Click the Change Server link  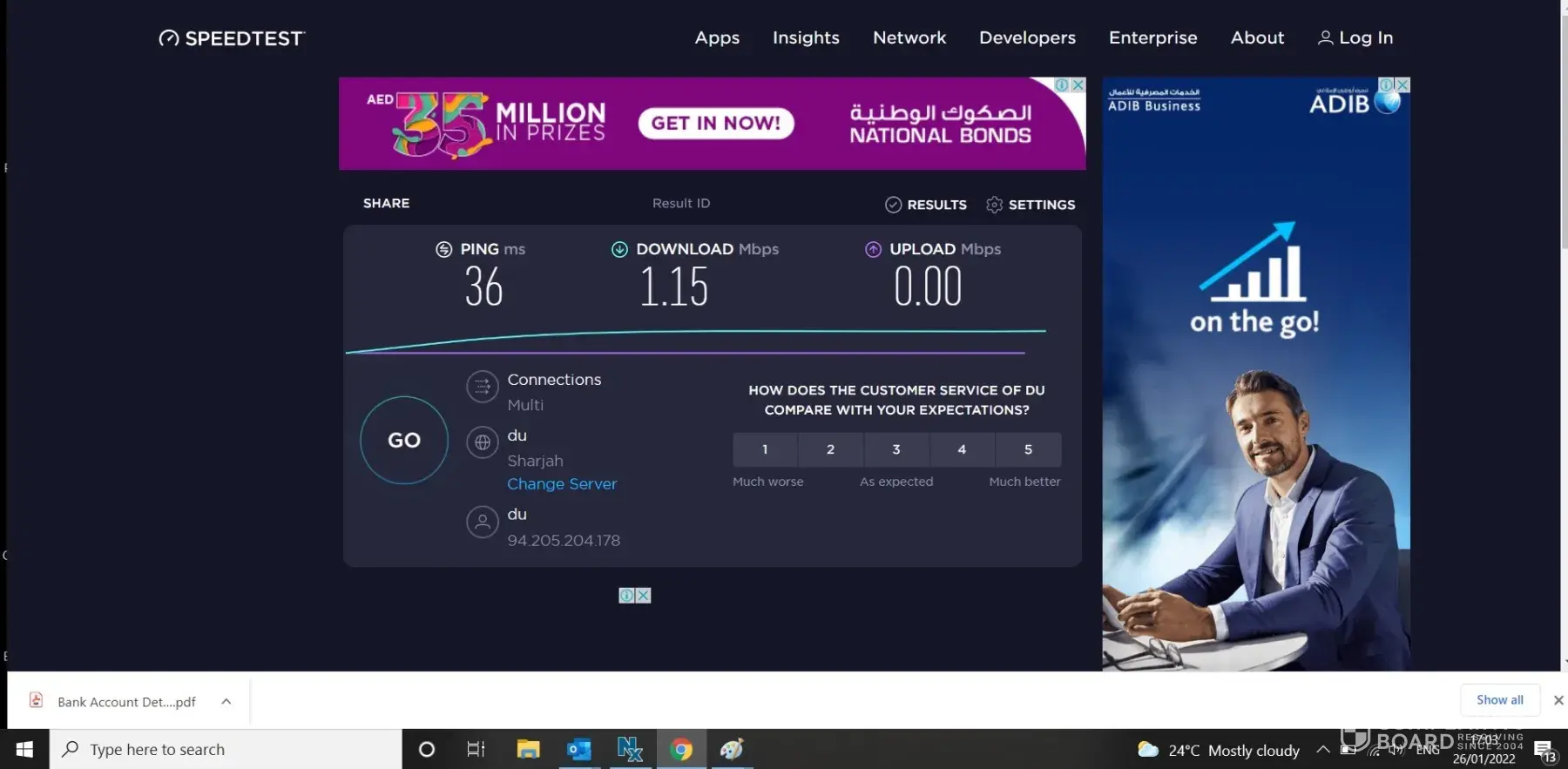[x=562, y=483]
